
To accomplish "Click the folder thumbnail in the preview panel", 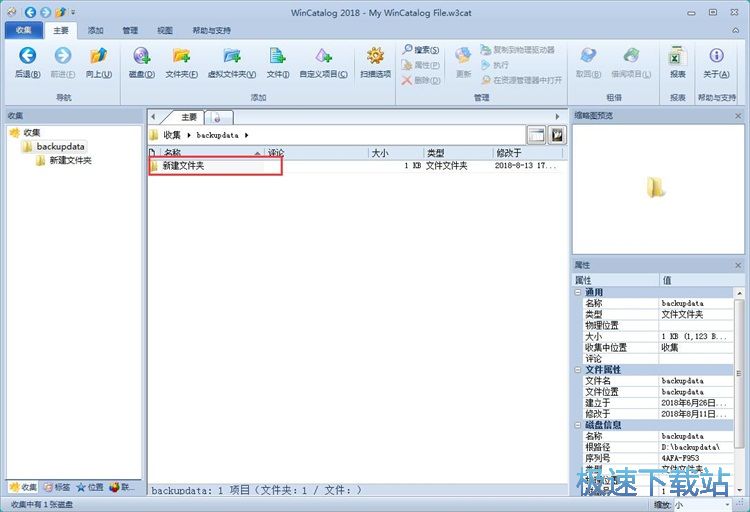I will [x=655, y=187].
